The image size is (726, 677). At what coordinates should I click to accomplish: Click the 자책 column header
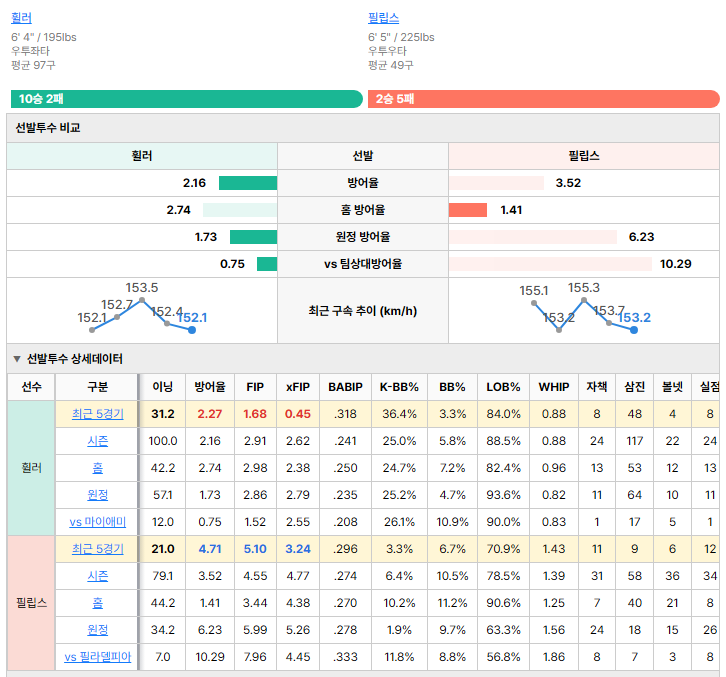[597, 387]
